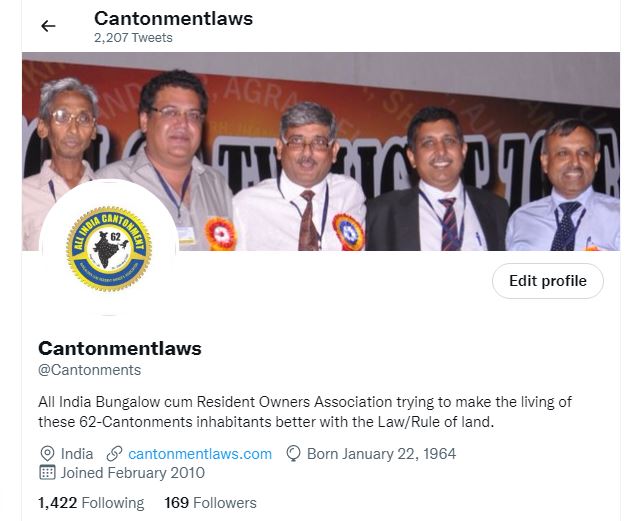Click the profile bio description text
This screenshot has height=521, width=628.
(x=305, y=412)
